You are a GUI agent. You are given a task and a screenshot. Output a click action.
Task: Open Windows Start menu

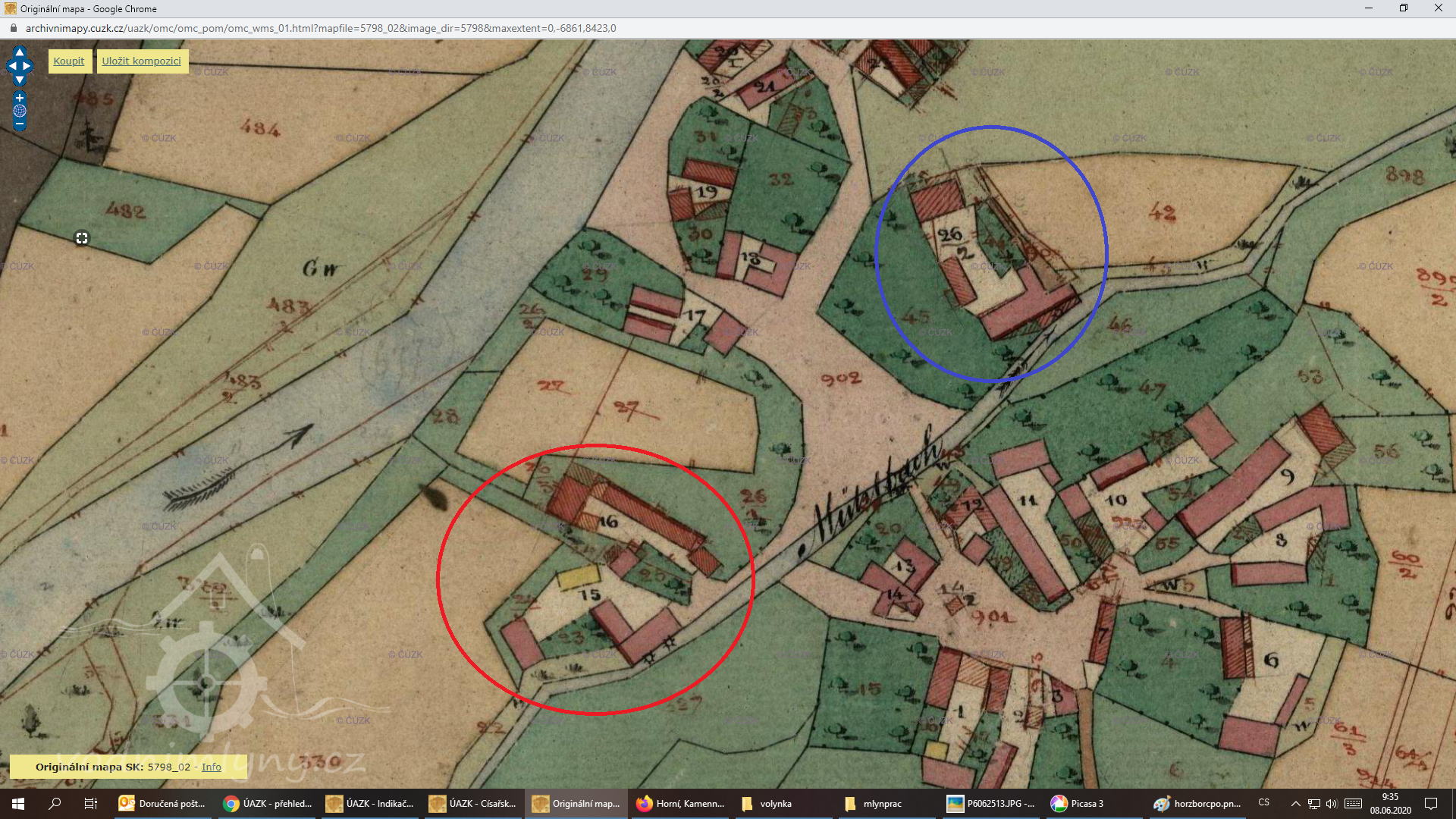click(x=18, y=804)
